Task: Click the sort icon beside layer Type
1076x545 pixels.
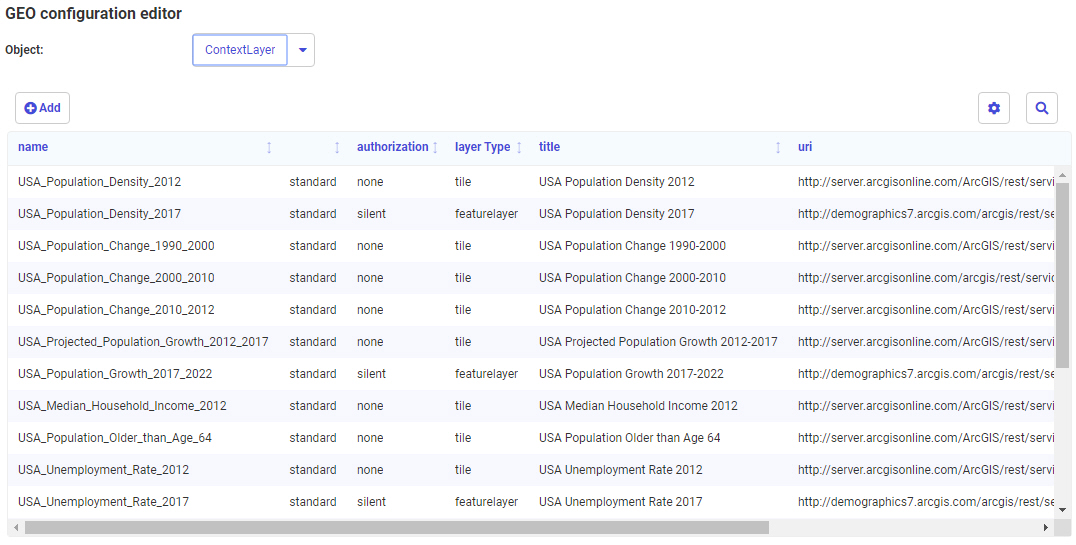Action: click(x=519, y=148)
